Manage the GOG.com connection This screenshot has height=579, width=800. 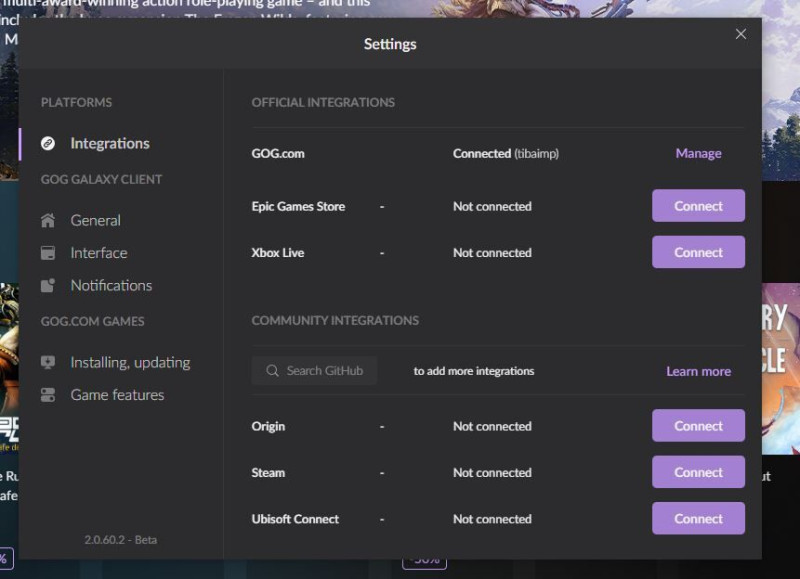point(698,154)
